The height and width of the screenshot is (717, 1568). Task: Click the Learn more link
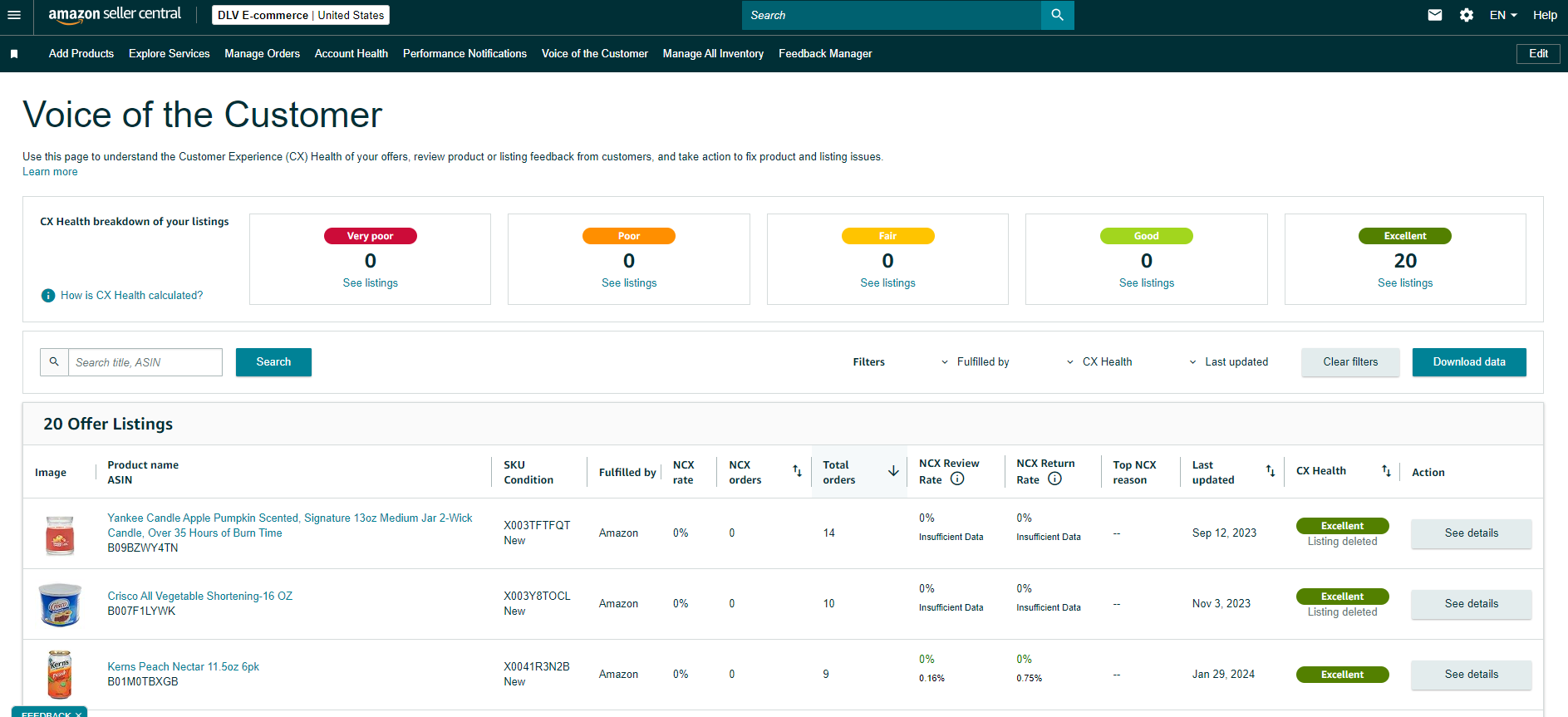click(50, 172)
